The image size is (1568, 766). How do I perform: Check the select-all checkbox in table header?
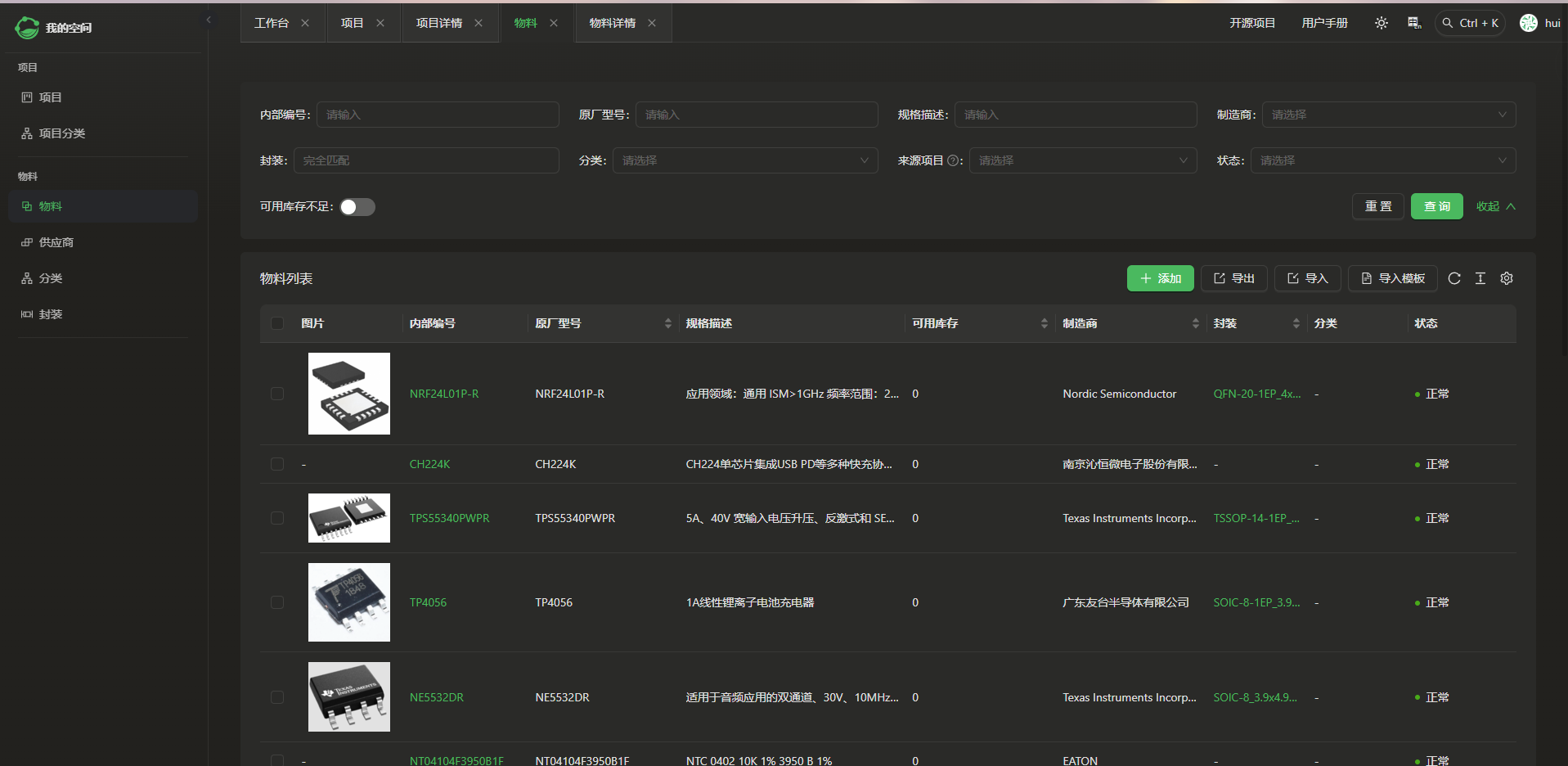pyautogui.click(x=277, y=323)
